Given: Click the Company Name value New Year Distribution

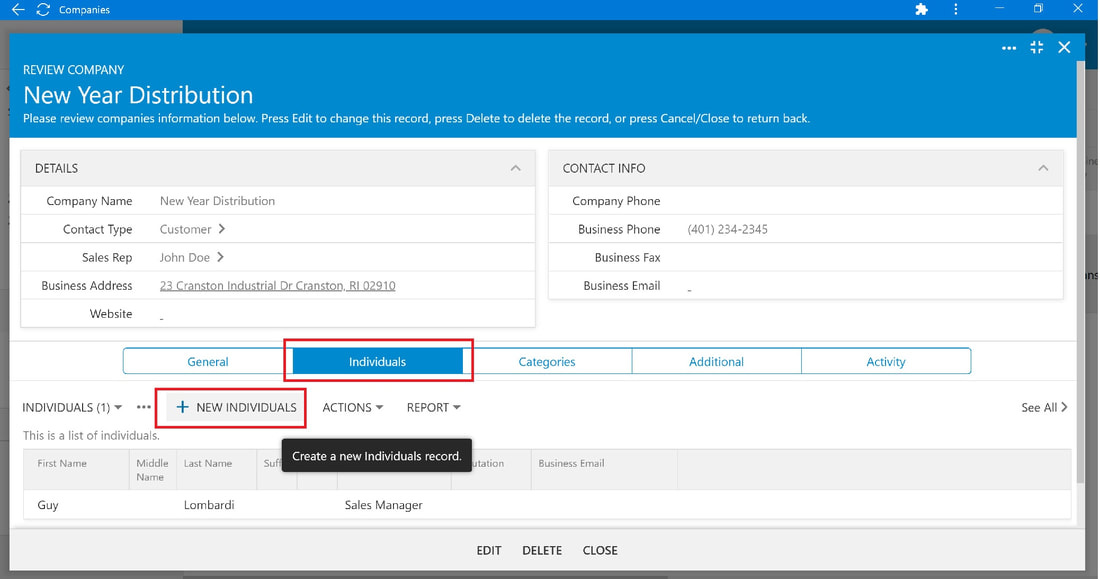Looking at the screenshot, I should click(217, 201).
